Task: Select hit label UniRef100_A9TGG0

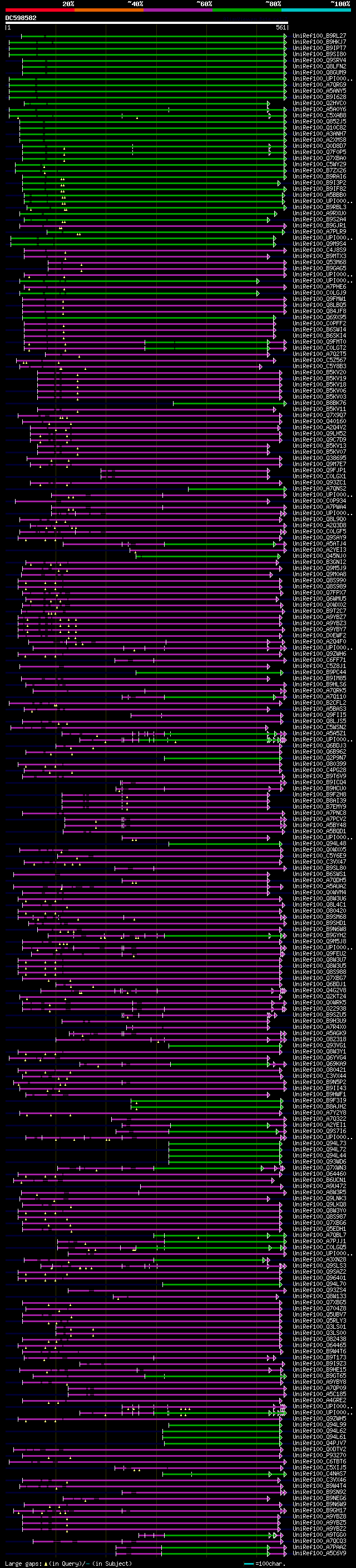Action: (x=319, y=1535)
